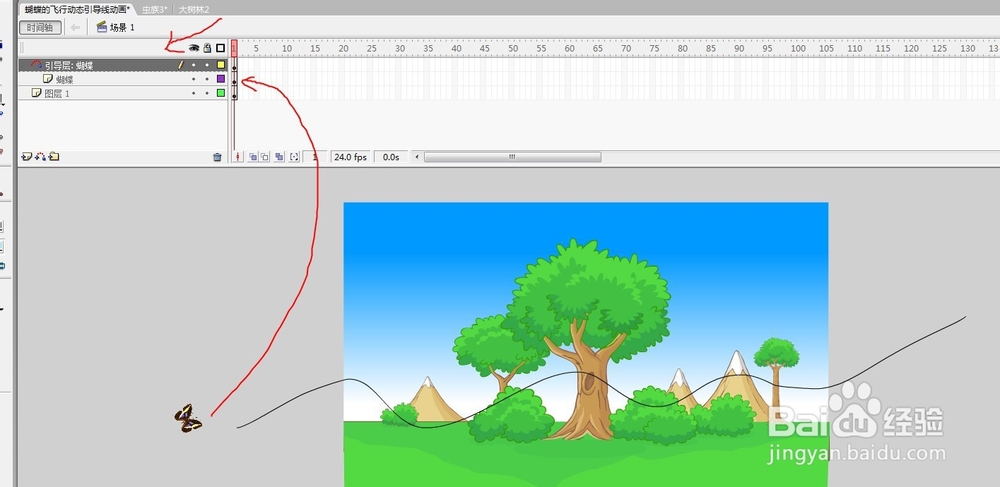The height and width of the screenshot is (487, 1000).
Task: Click the red playhead at frame 1
Action: tap(234, 48)
